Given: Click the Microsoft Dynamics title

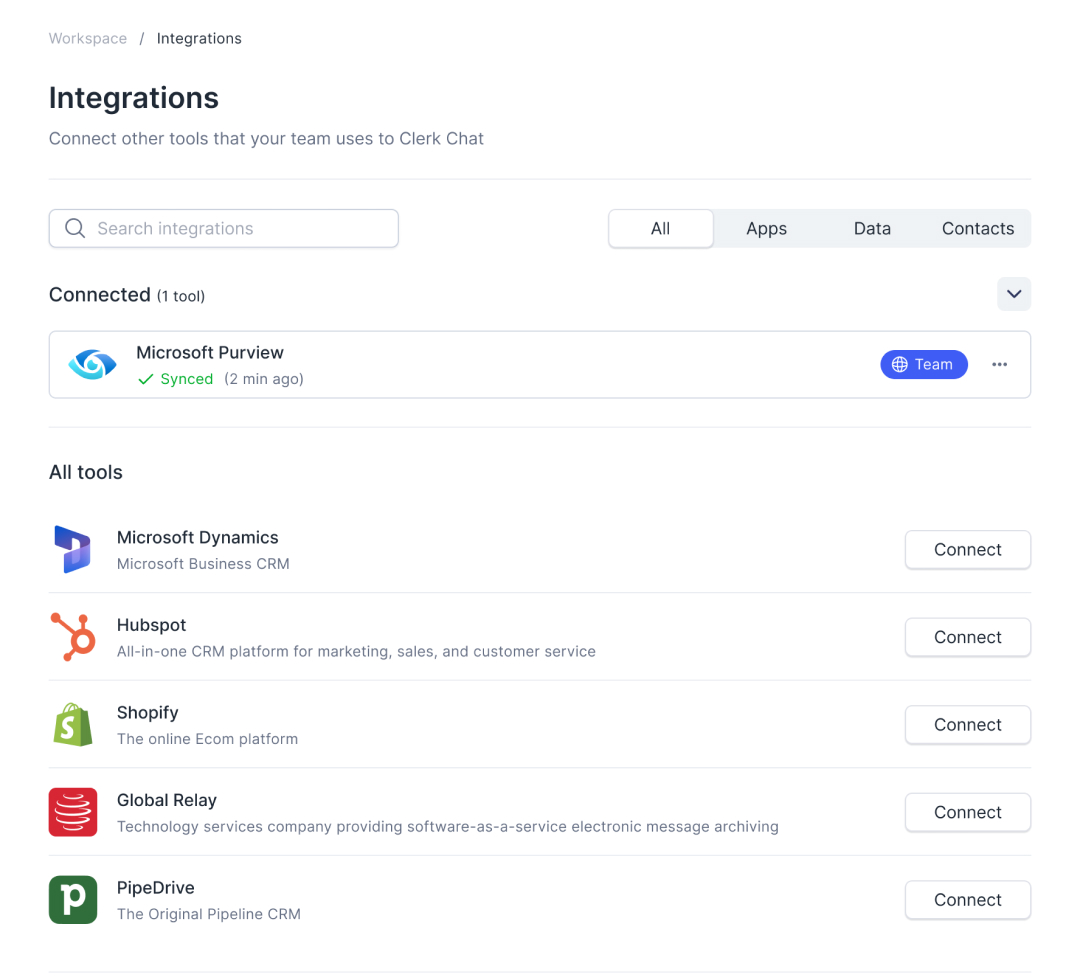Looking at the screenshot, I should click(x=198, y=537).
